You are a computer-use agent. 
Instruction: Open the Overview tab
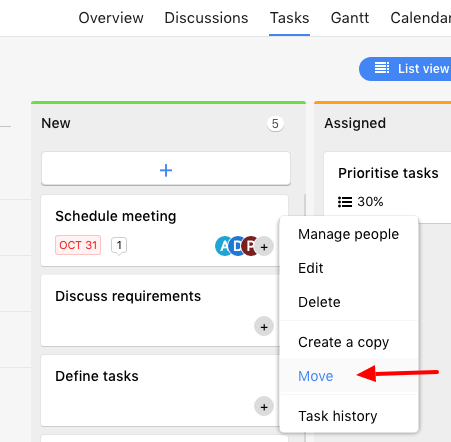point(111,18)
